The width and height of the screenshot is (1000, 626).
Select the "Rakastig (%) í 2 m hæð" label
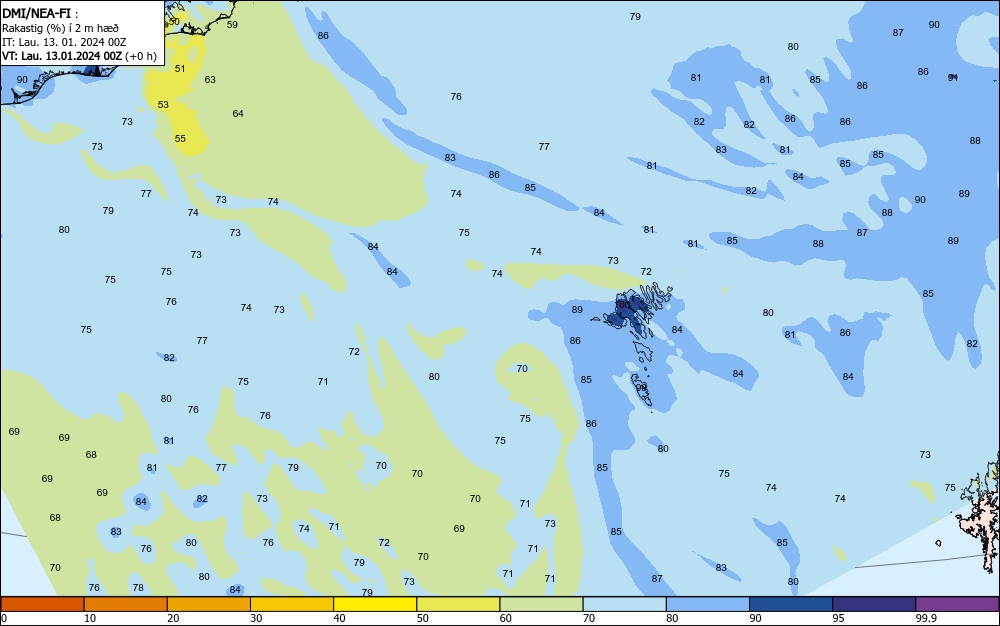pyautogui.click(x=61, y=28)
